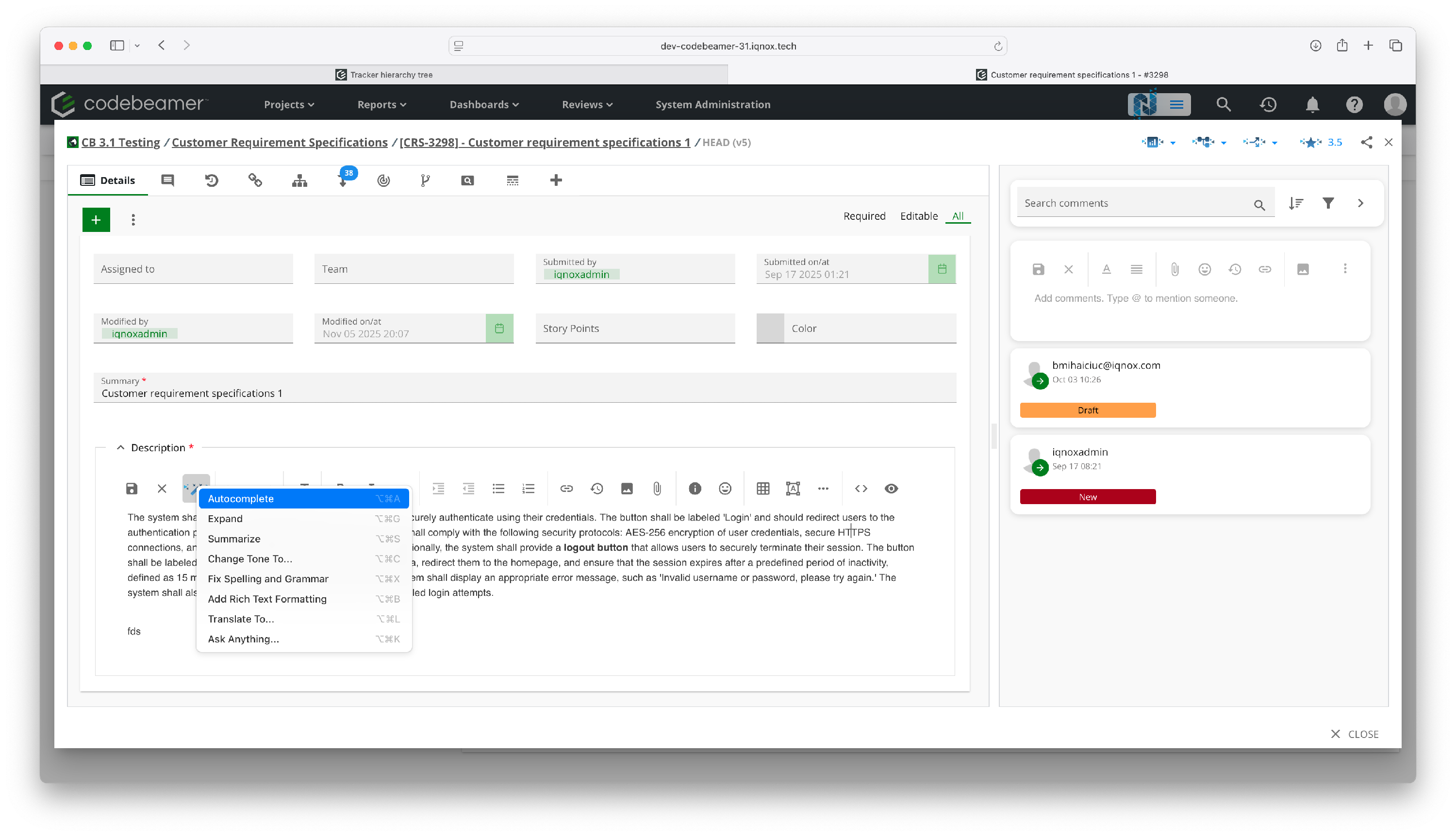The width and height of the screenshot is (1456, 836).
Task: Switch description editor to source code view
Action: click(x=860, y=489)
